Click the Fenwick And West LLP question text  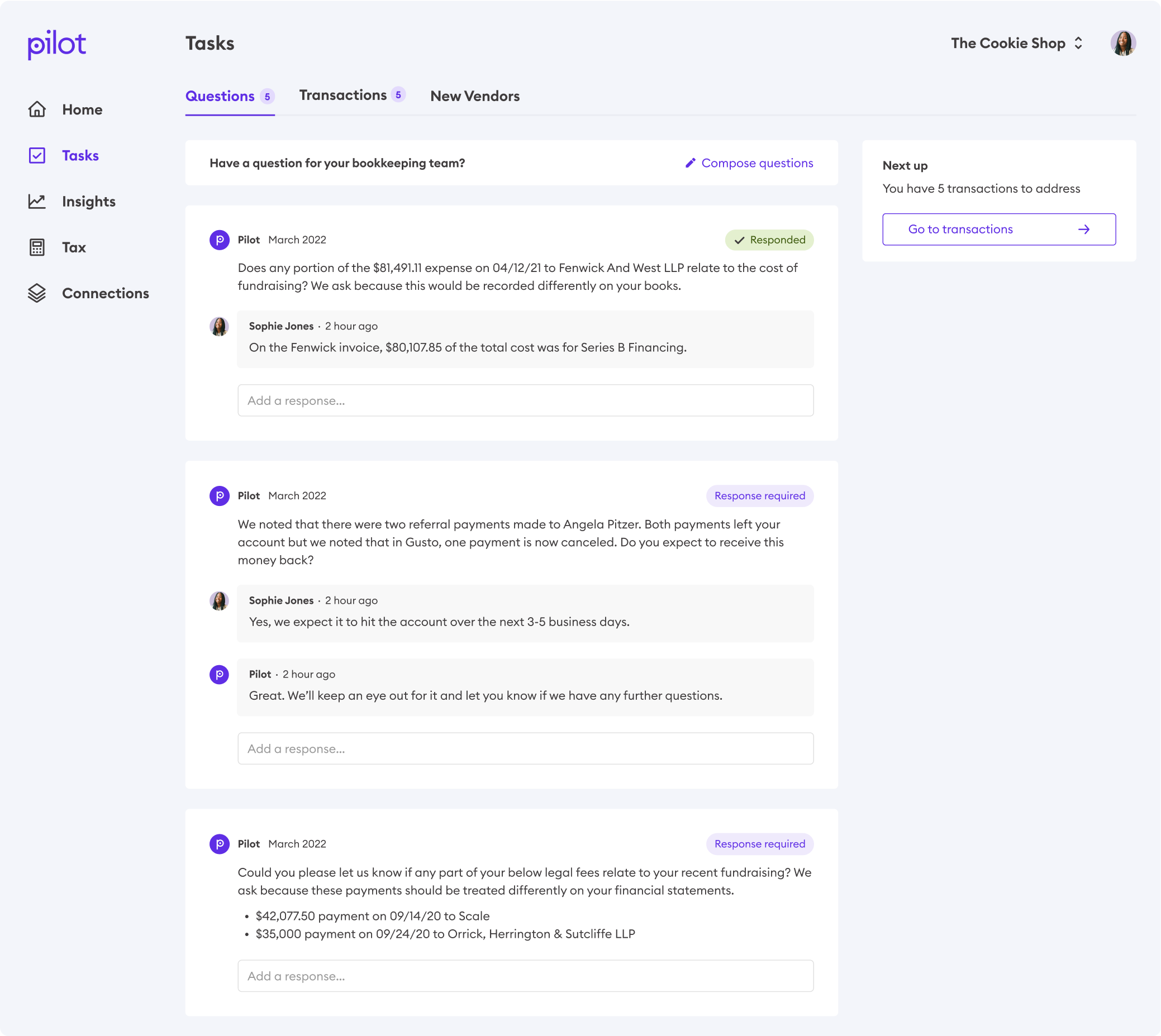(517, 276)
